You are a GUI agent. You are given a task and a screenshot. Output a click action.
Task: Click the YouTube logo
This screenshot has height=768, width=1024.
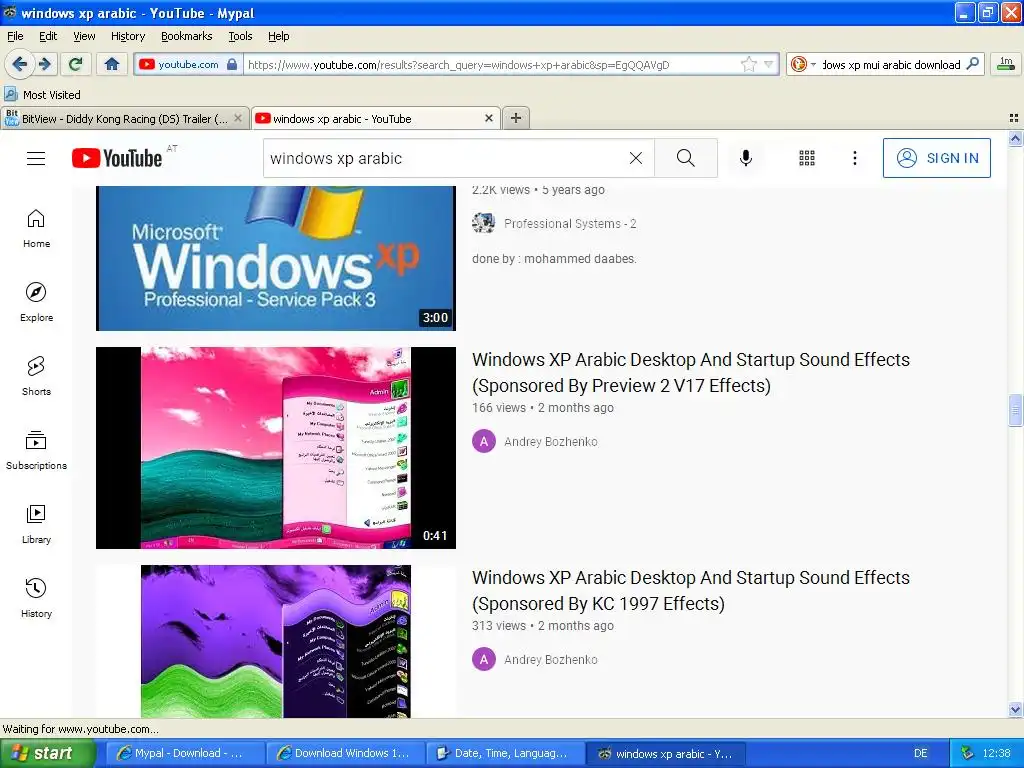pos(117,158)
